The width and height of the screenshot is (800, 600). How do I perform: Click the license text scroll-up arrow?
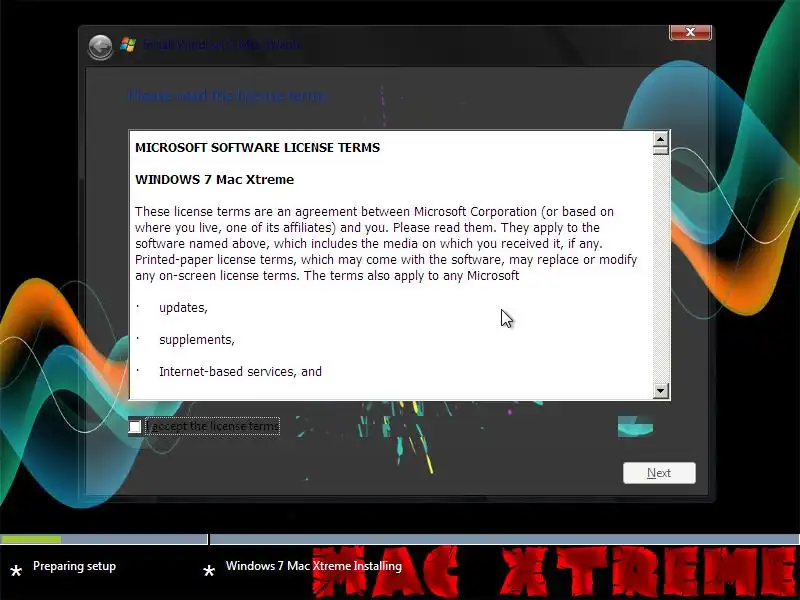tap(660, 139)
